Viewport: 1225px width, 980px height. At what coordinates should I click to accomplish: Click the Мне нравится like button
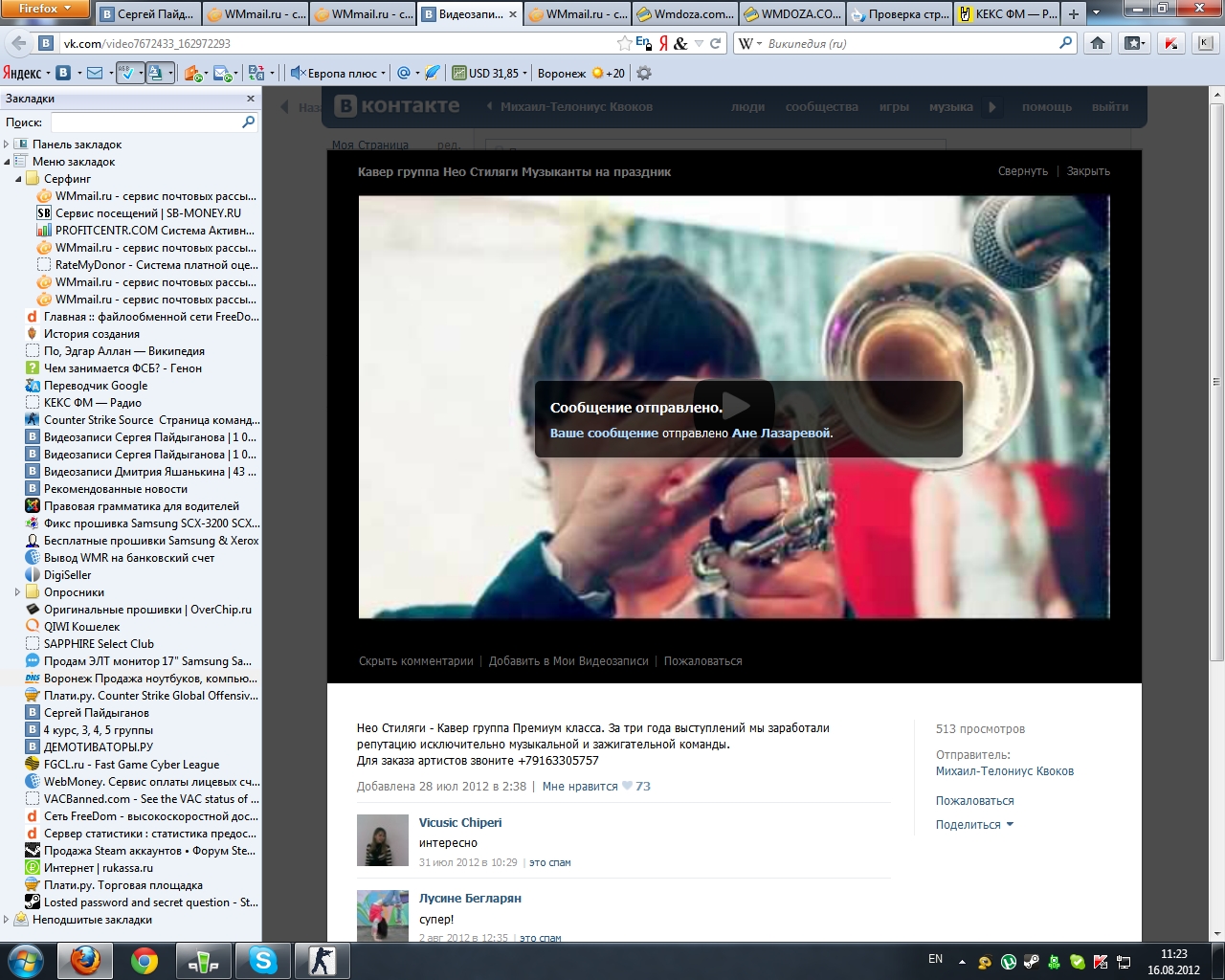[x=596, y=787]
